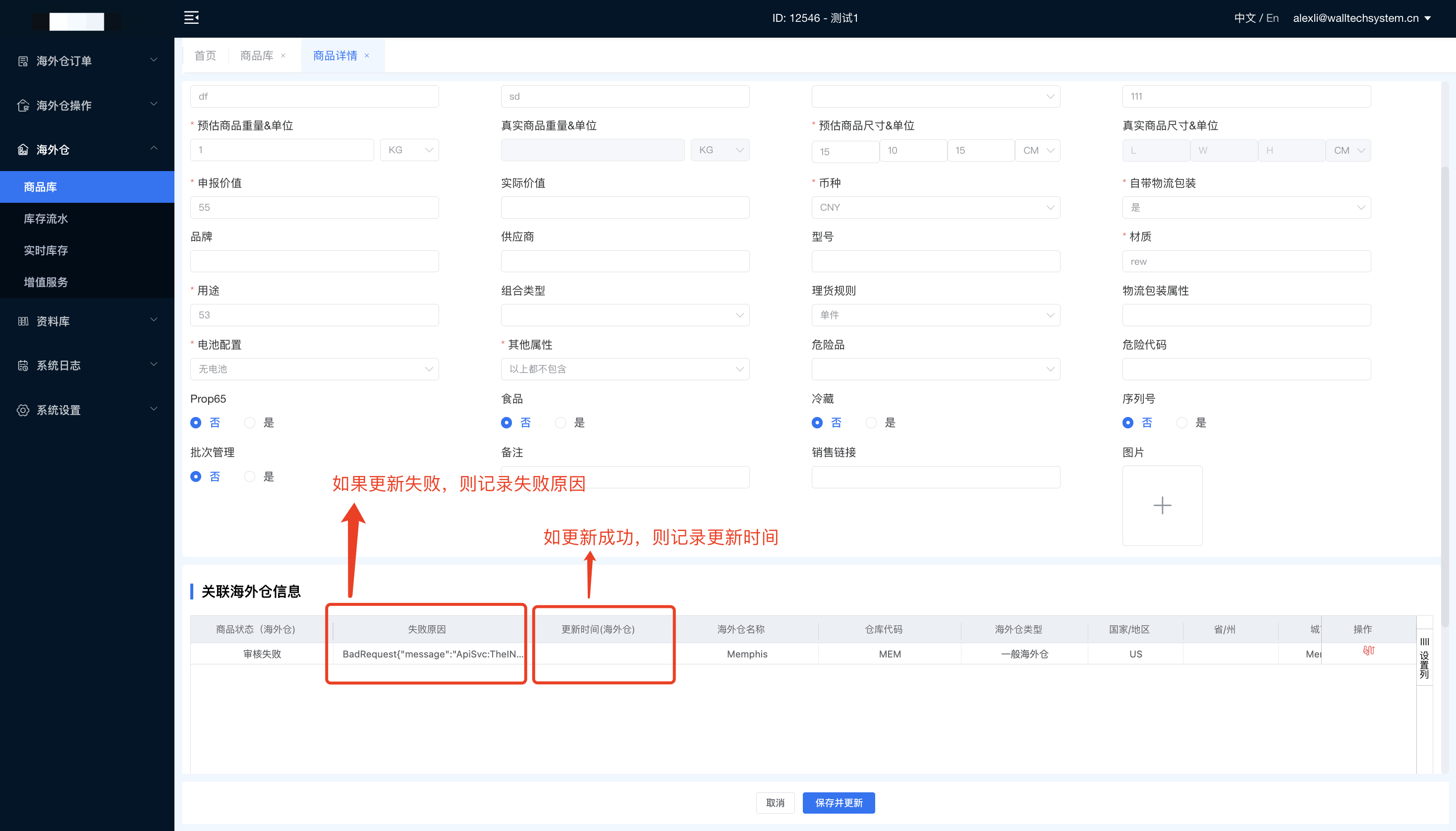Click the 保存并更新 button

coord(839,802)
